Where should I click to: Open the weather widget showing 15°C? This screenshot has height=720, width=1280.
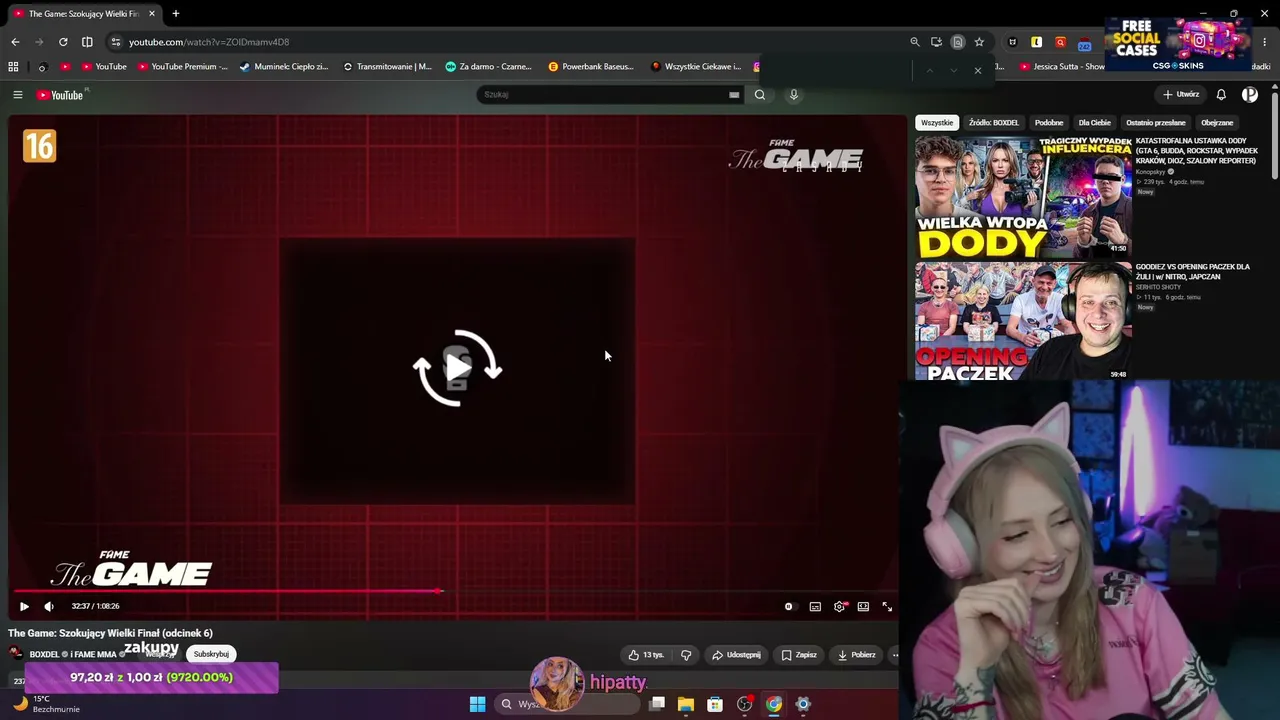[46, 704]
